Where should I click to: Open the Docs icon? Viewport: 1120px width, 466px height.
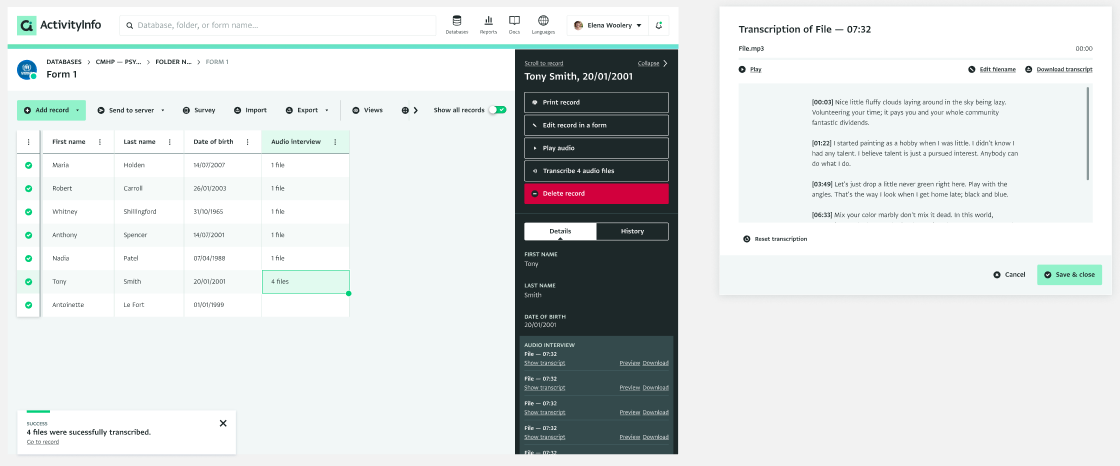[x=514, y=24]
